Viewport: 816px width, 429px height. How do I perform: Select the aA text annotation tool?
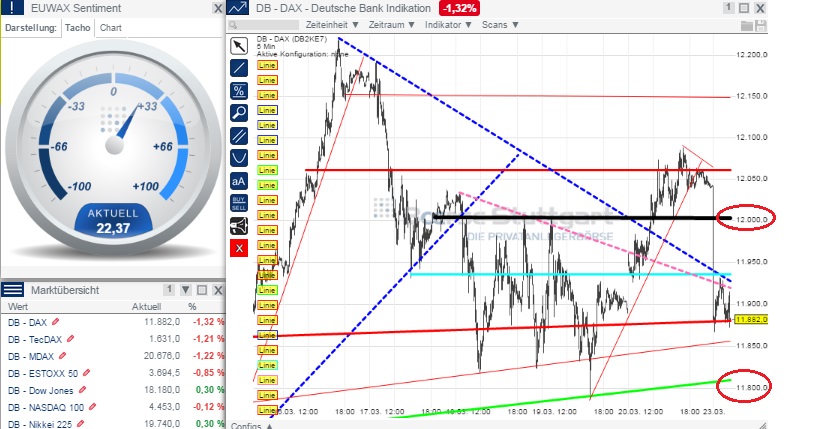point(239,181)
